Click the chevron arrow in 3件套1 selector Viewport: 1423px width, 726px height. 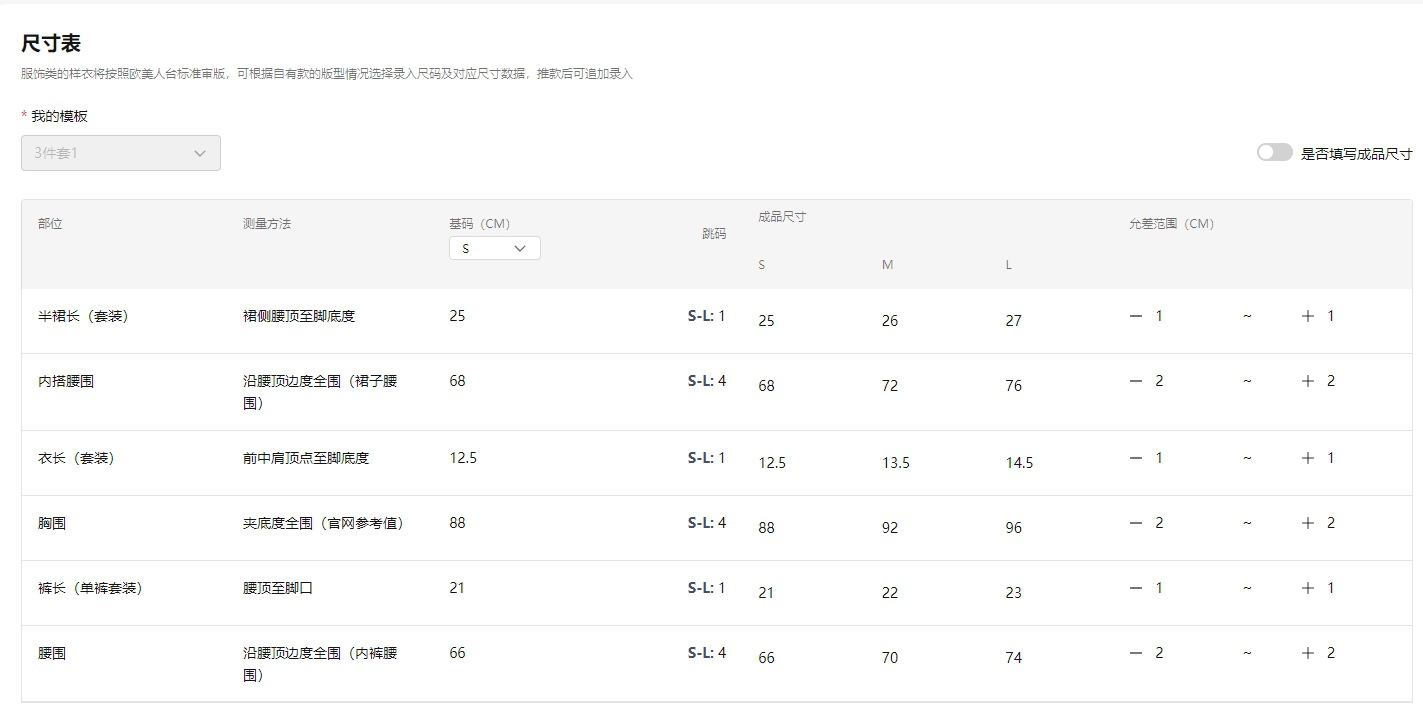pos(200,153)
